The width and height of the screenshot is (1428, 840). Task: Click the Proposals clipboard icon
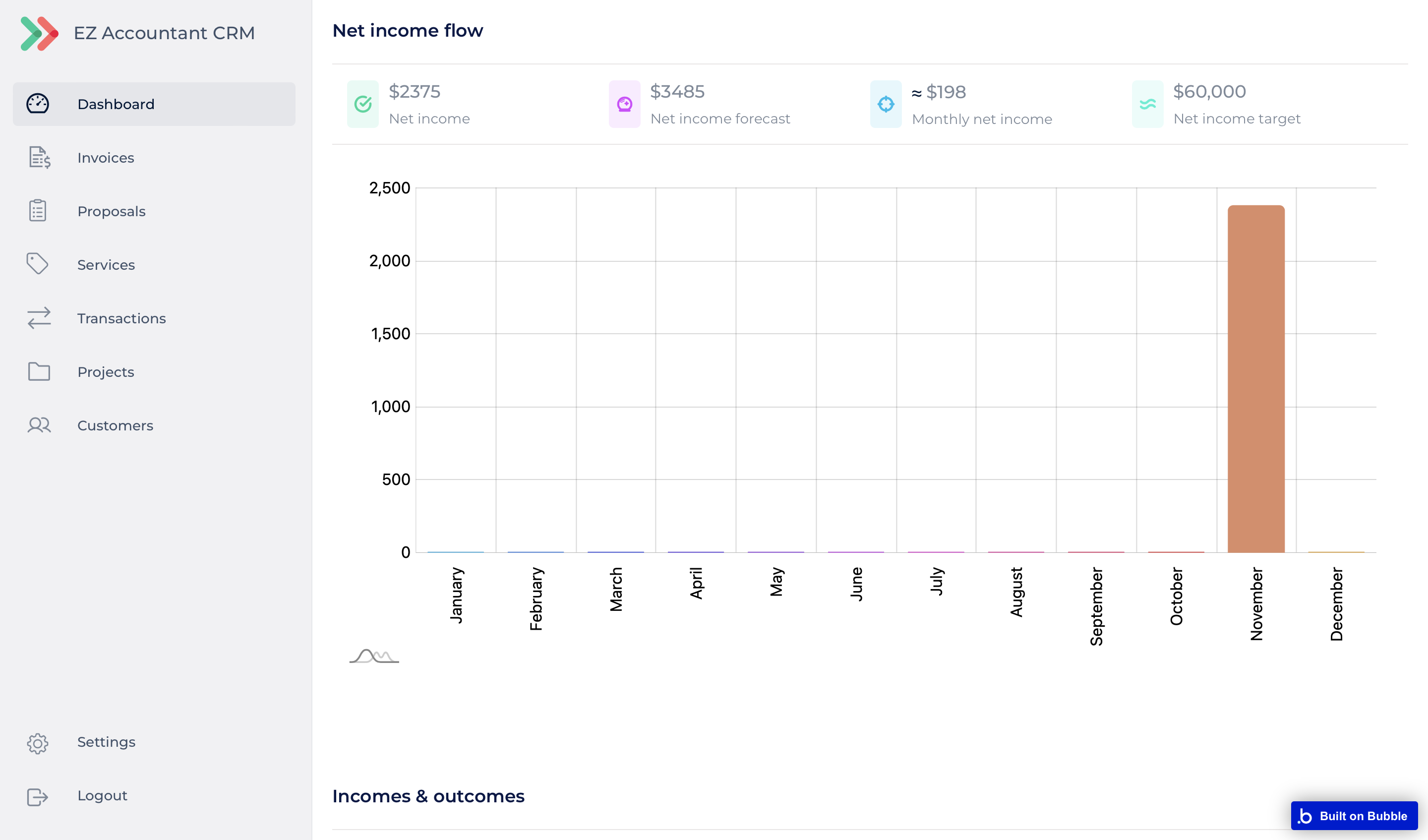click(x=38, y=211)
